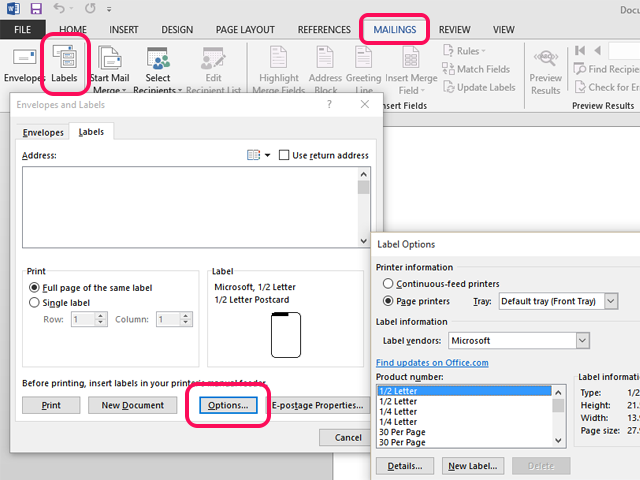Switch to the HOME ribbon tab
This screenshot has height=480, width=640.
point(73,30)
